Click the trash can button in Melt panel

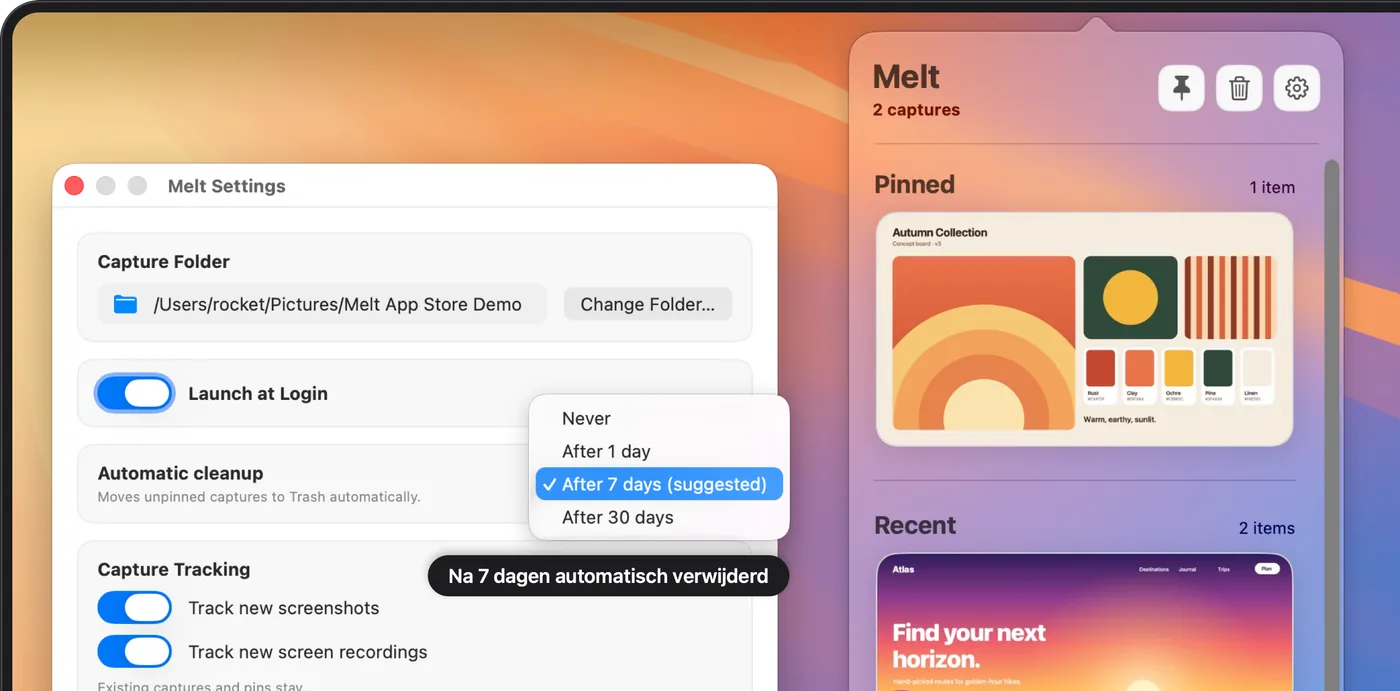pos(1239,88)
